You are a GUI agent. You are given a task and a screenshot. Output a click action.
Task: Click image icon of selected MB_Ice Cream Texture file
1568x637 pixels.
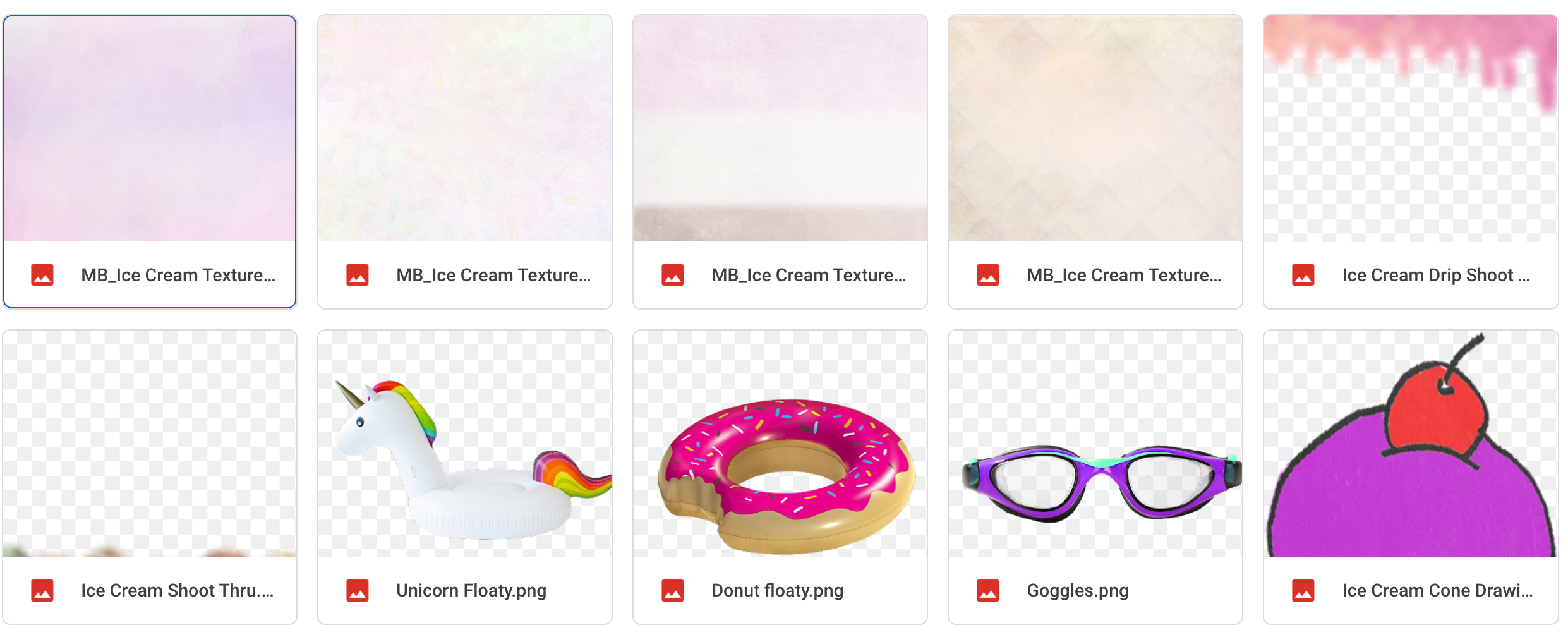[42, 275]
